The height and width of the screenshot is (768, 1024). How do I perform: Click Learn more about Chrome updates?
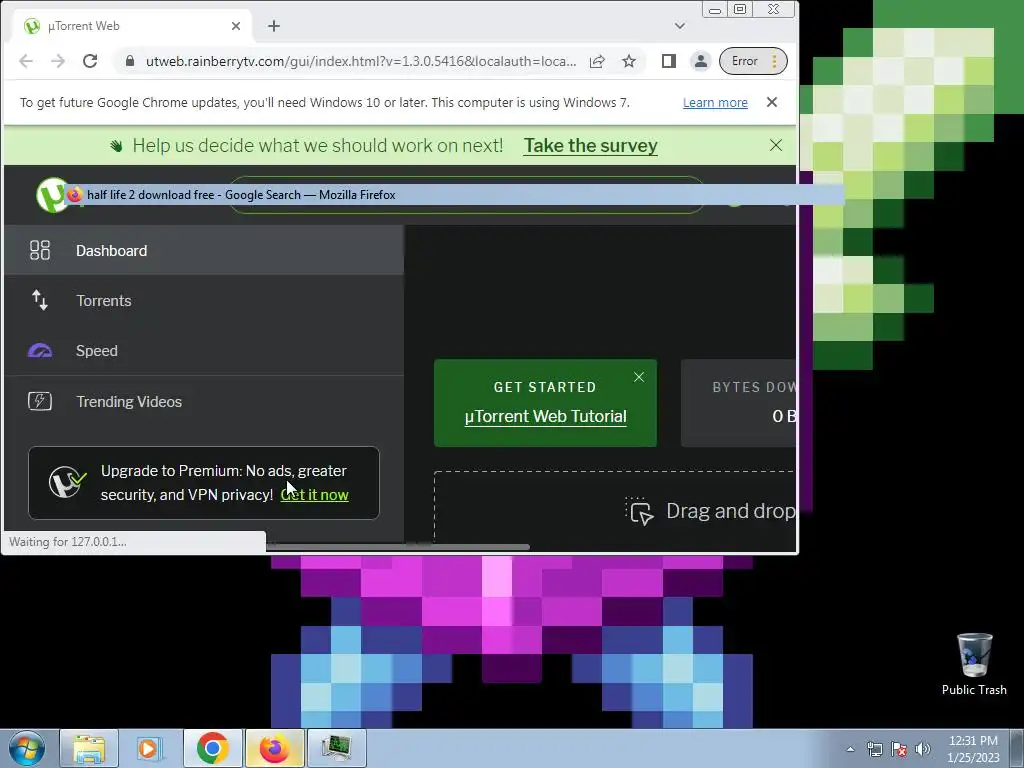pyautogui.click(x=715, y=103)
